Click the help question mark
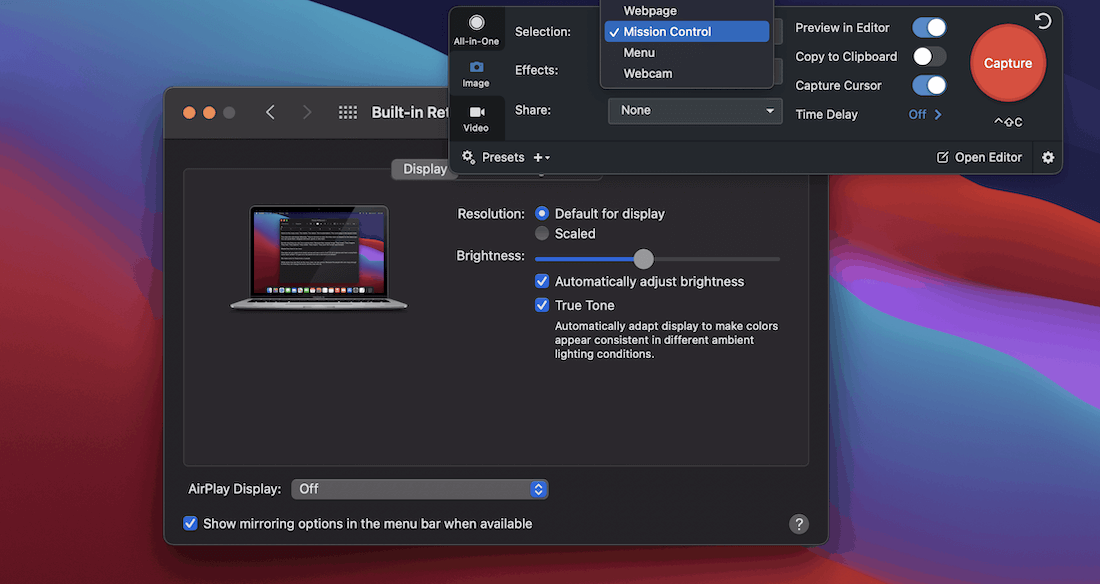The image size is (1100, 584). (x=798, y=523)
